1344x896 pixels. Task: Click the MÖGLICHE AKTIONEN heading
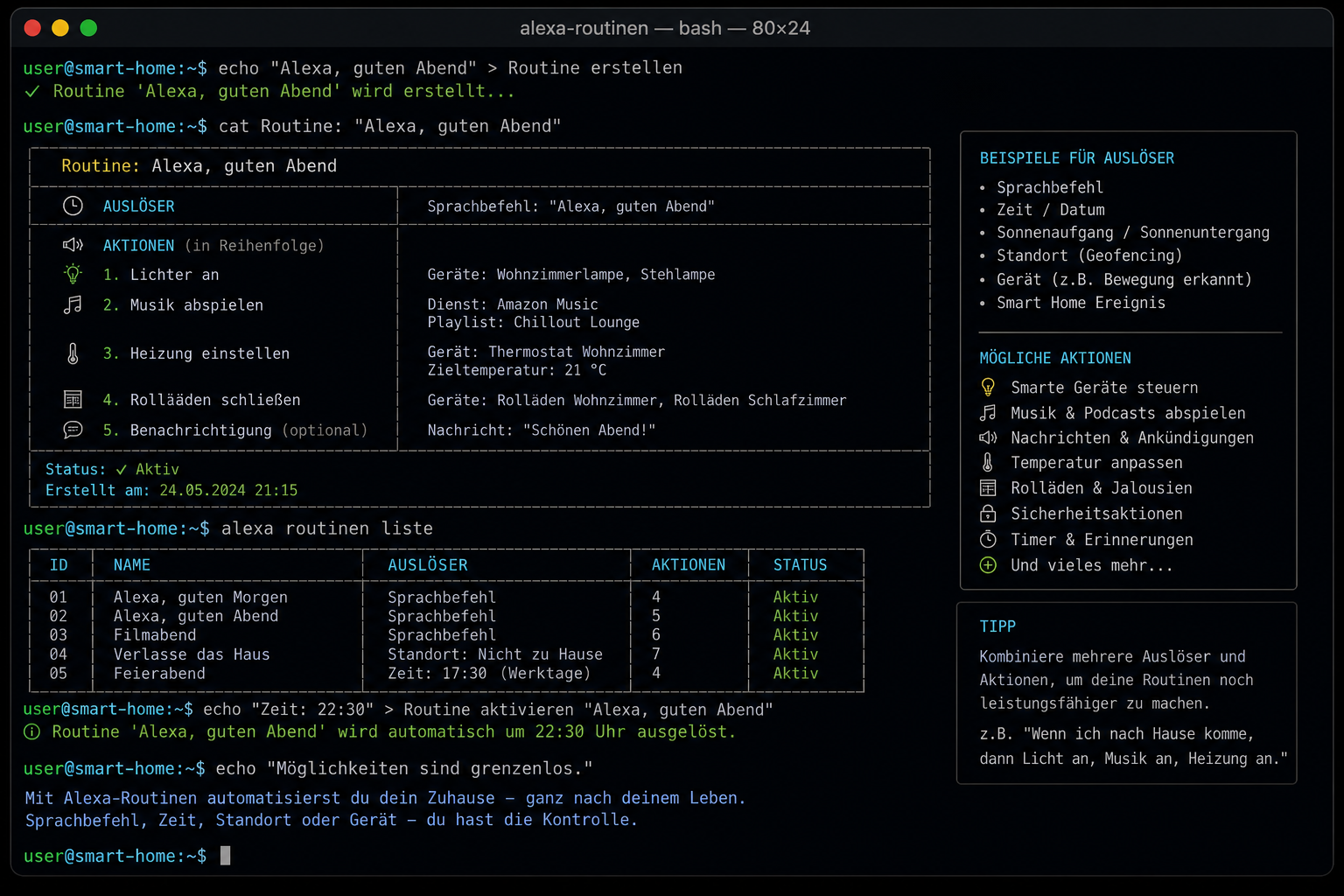click(x=1055, y=358)
